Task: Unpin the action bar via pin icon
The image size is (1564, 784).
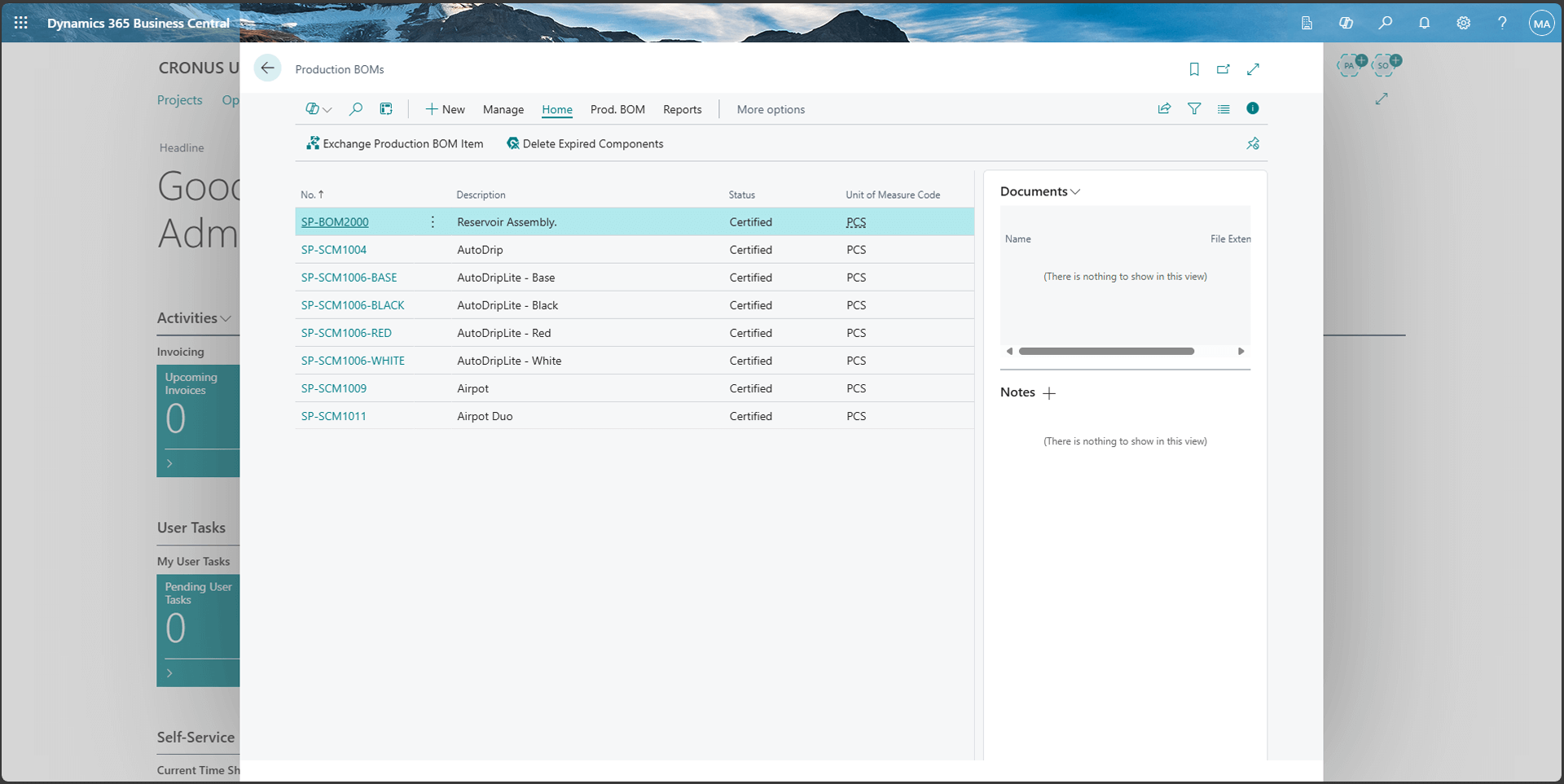Action: coord(1253,143)
